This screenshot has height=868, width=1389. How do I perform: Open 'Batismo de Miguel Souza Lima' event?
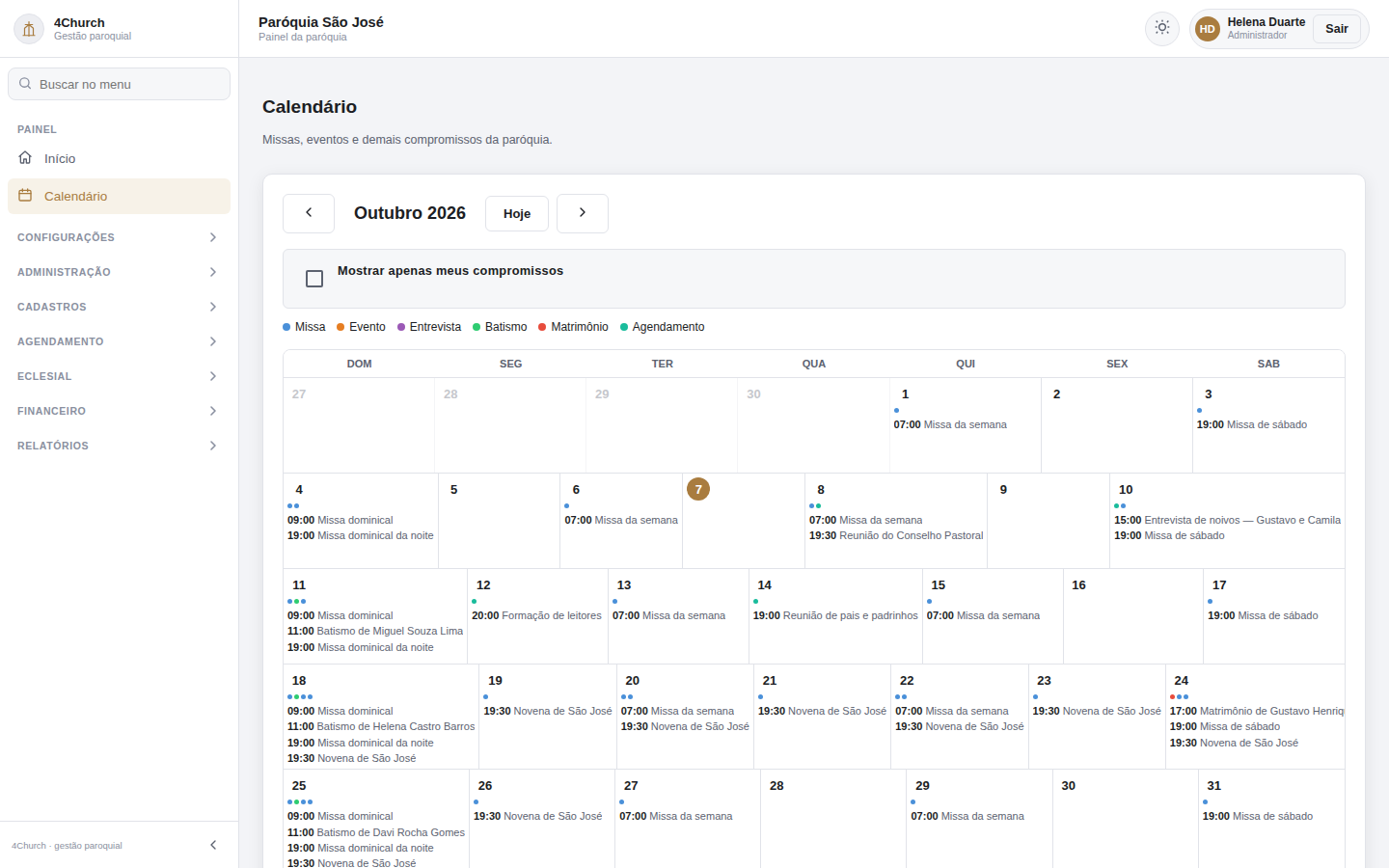pos(375,631)
